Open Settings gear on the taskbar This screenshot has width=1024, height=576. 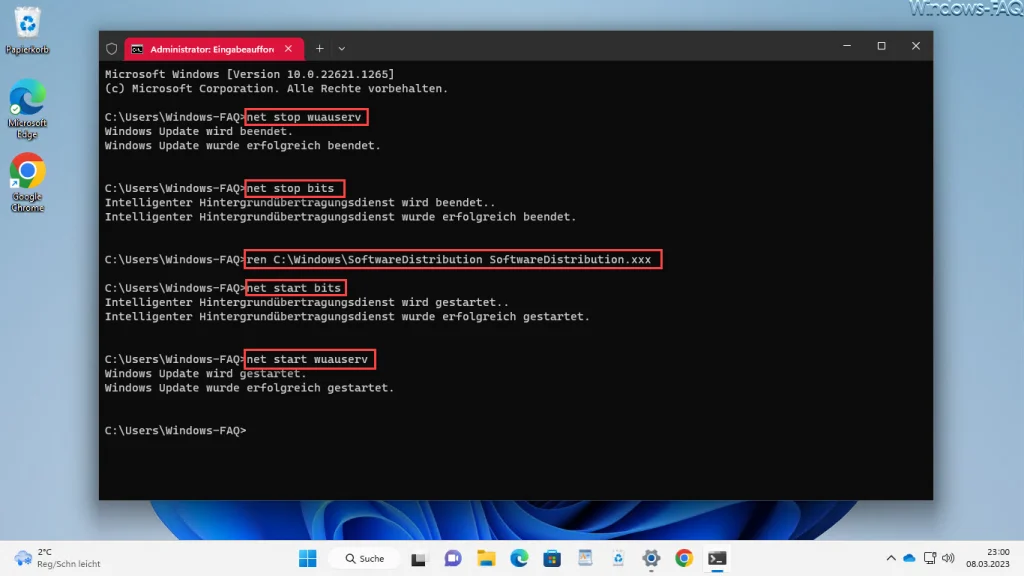coord(651,558)
